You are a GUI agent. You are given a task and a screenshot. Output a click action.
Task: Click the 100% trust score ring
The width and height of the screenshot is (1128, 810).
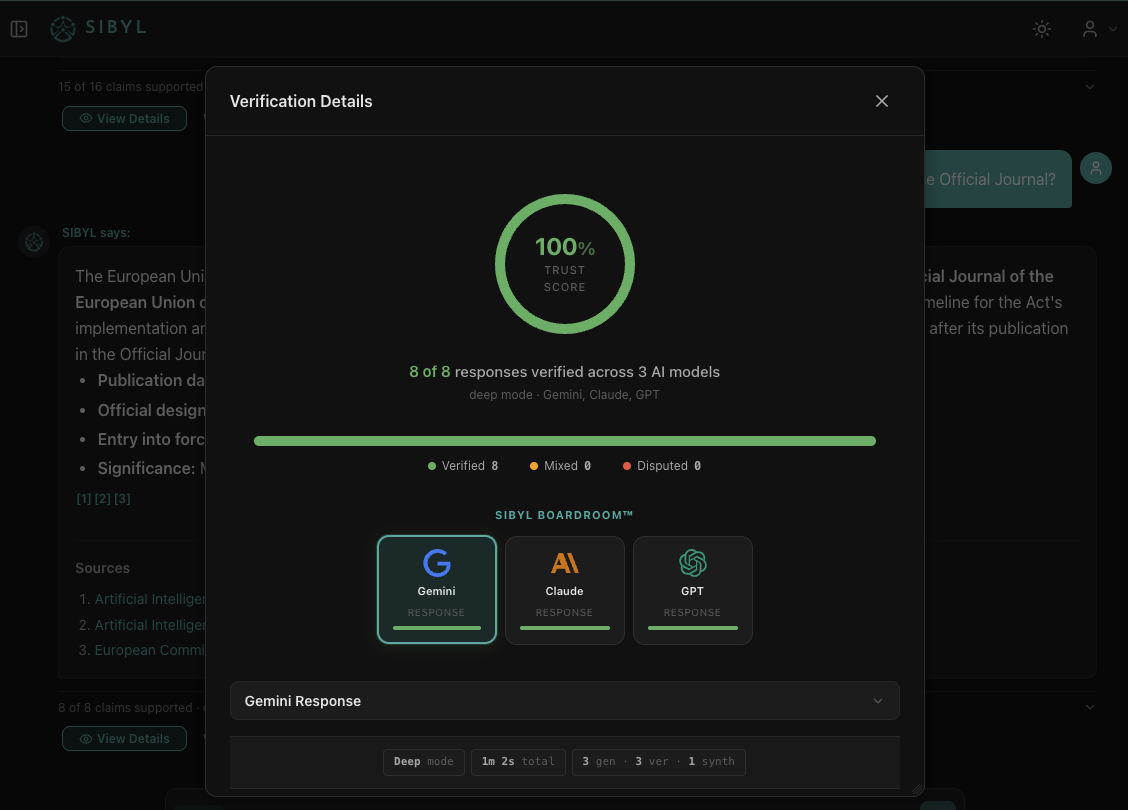[x=565, y=264]
